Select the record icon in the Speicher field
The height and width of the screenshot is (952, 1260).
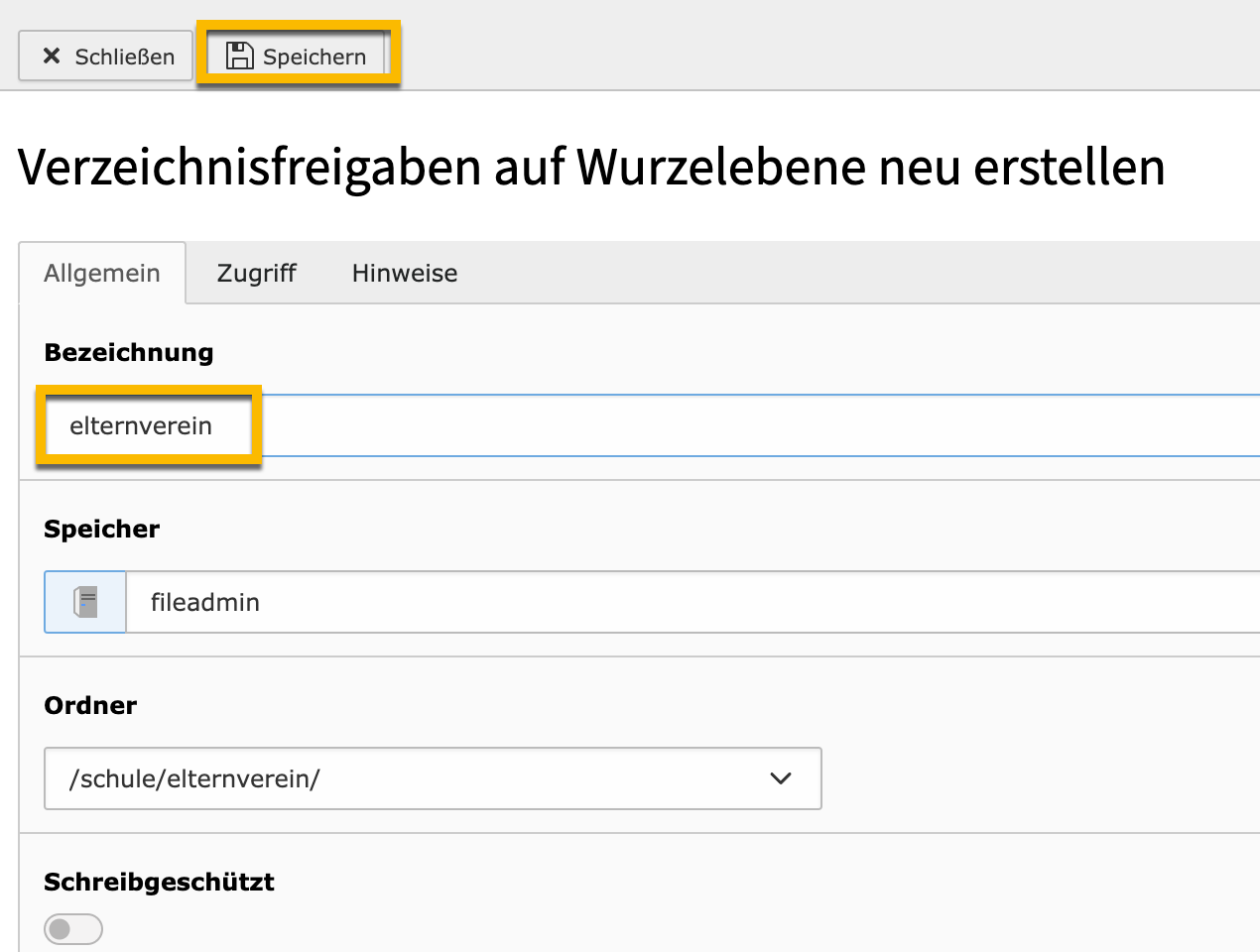click(x=84, y=601)
